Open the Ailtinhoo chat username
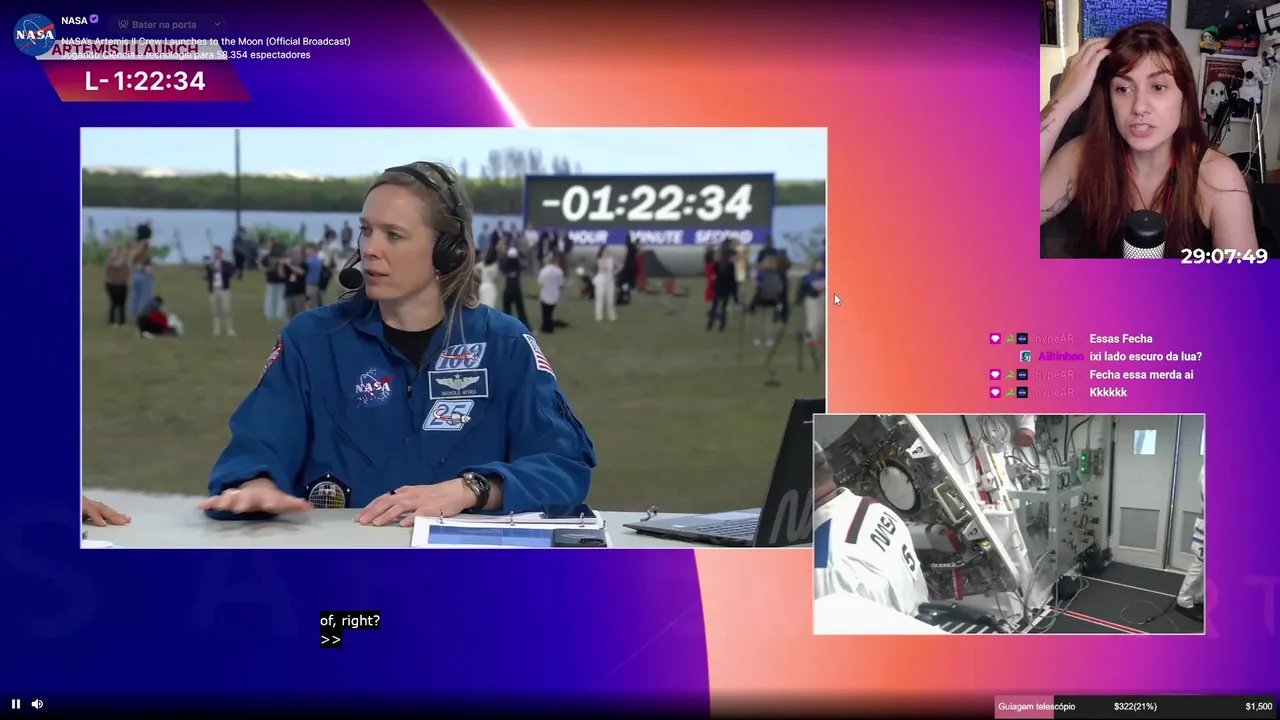Viewport: 1280px width, 720px height. [1060, 357]
